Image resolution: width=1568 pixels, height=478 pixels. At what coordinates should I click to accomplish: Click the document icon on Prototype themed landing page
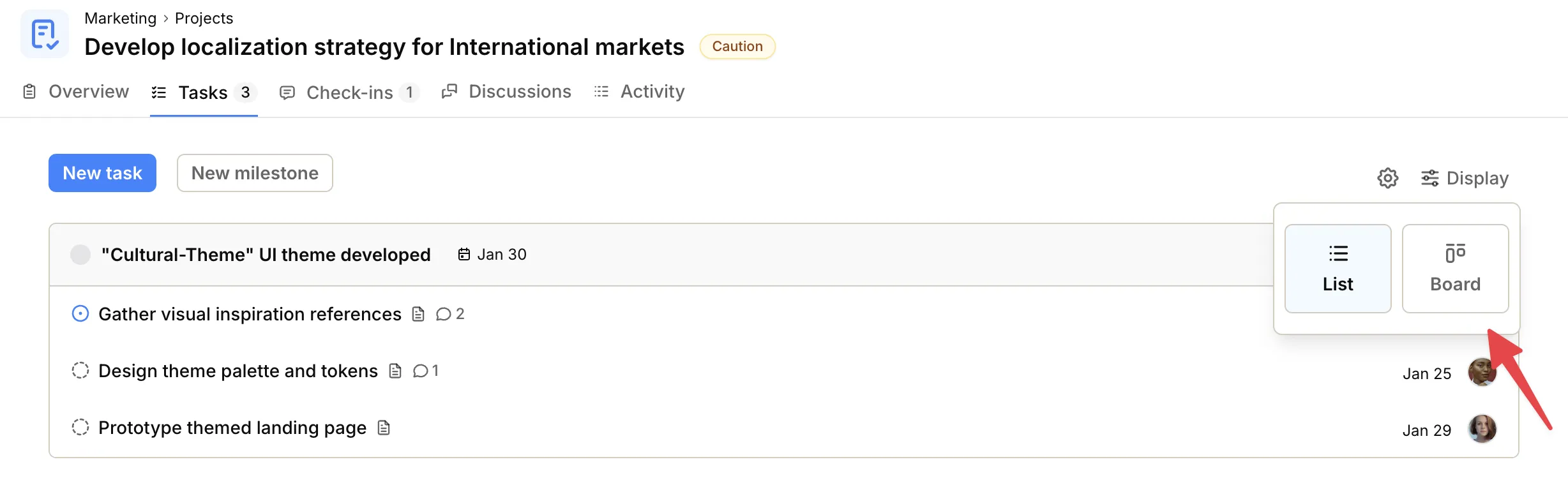[x=384, y=428]
